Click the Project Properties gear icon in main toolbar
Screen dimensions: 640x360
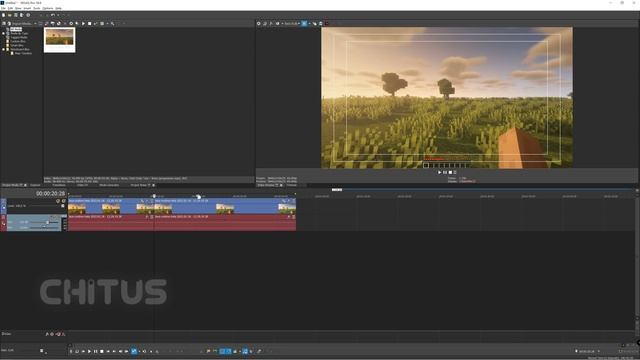(28, 15)
